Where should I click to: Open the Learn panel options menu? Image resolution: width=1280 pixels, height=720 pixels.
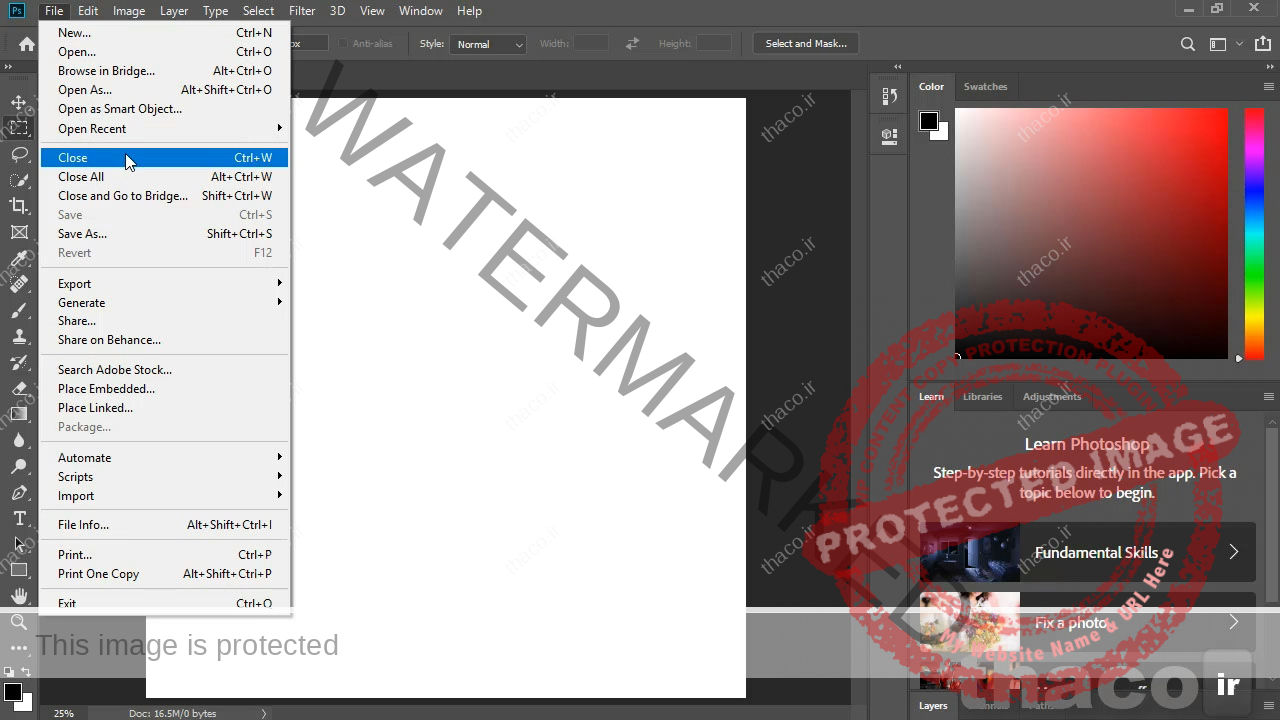pyautogui.click(x=1269, y=397)
